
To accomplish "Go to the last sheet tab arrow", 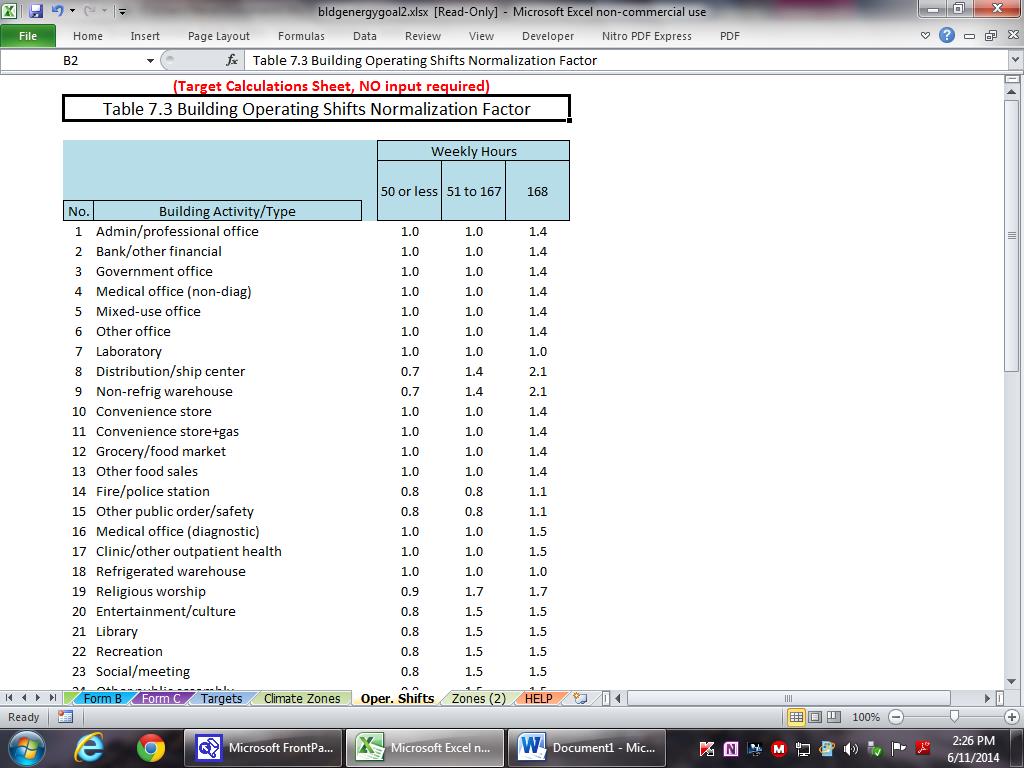I will [52, 698].
